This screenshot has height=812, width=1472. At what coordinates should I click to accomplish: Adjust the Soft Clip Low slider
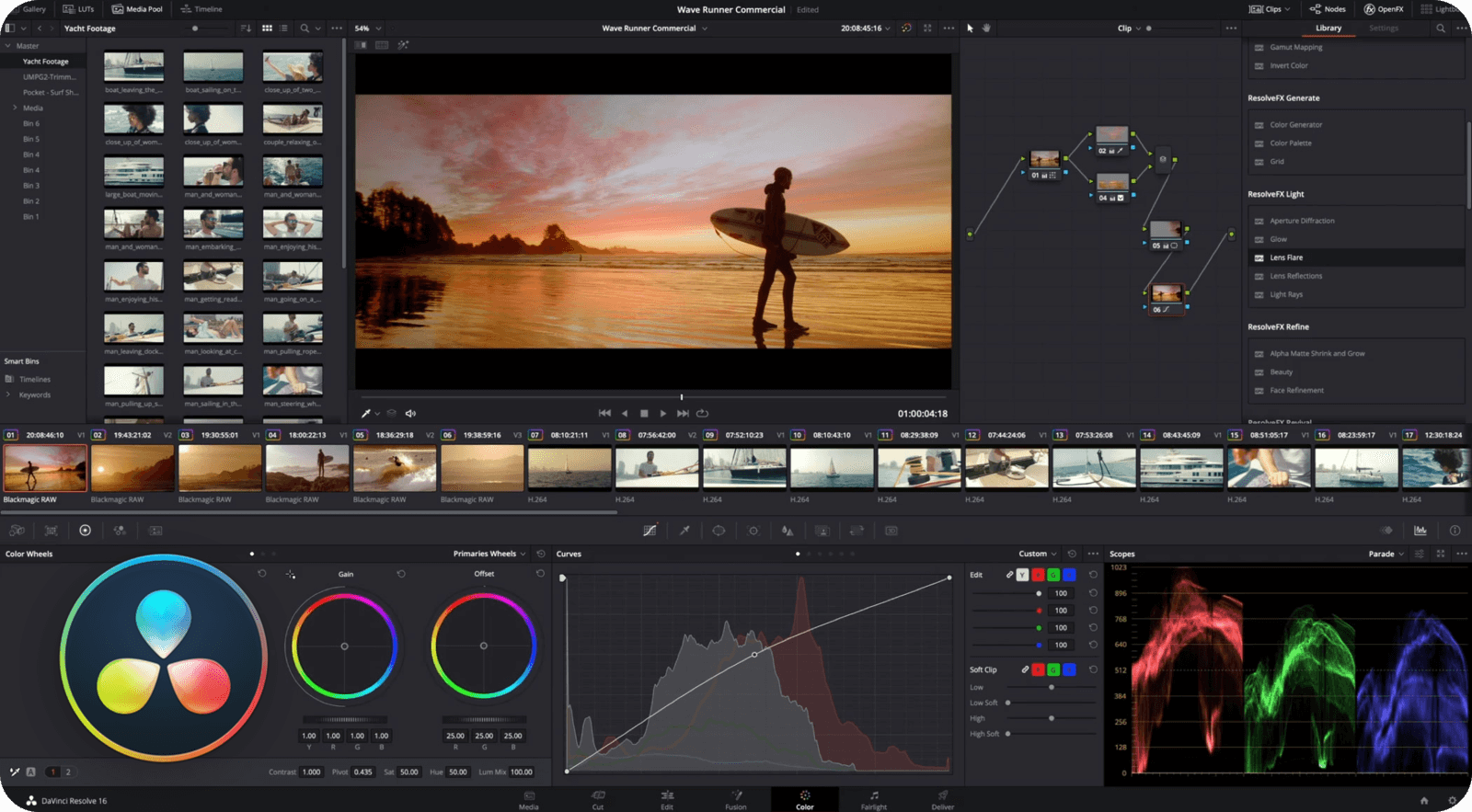tap(1052, 687)
